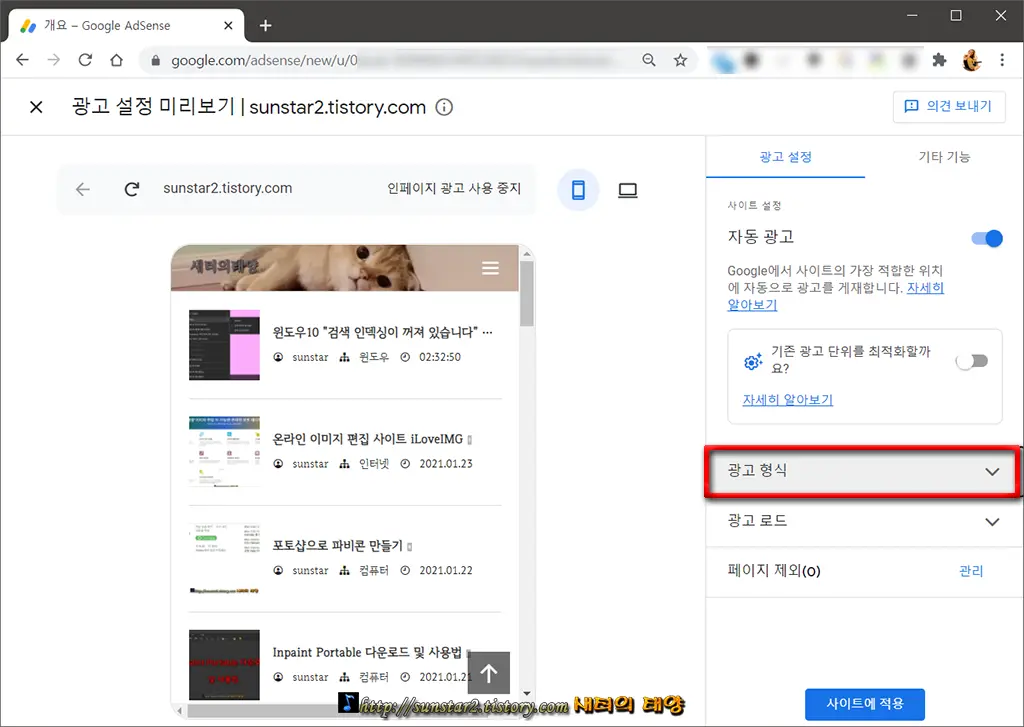Click the info icon beside sunstar2.tistory.com title
1024x727 pixels.
[444, 107]
